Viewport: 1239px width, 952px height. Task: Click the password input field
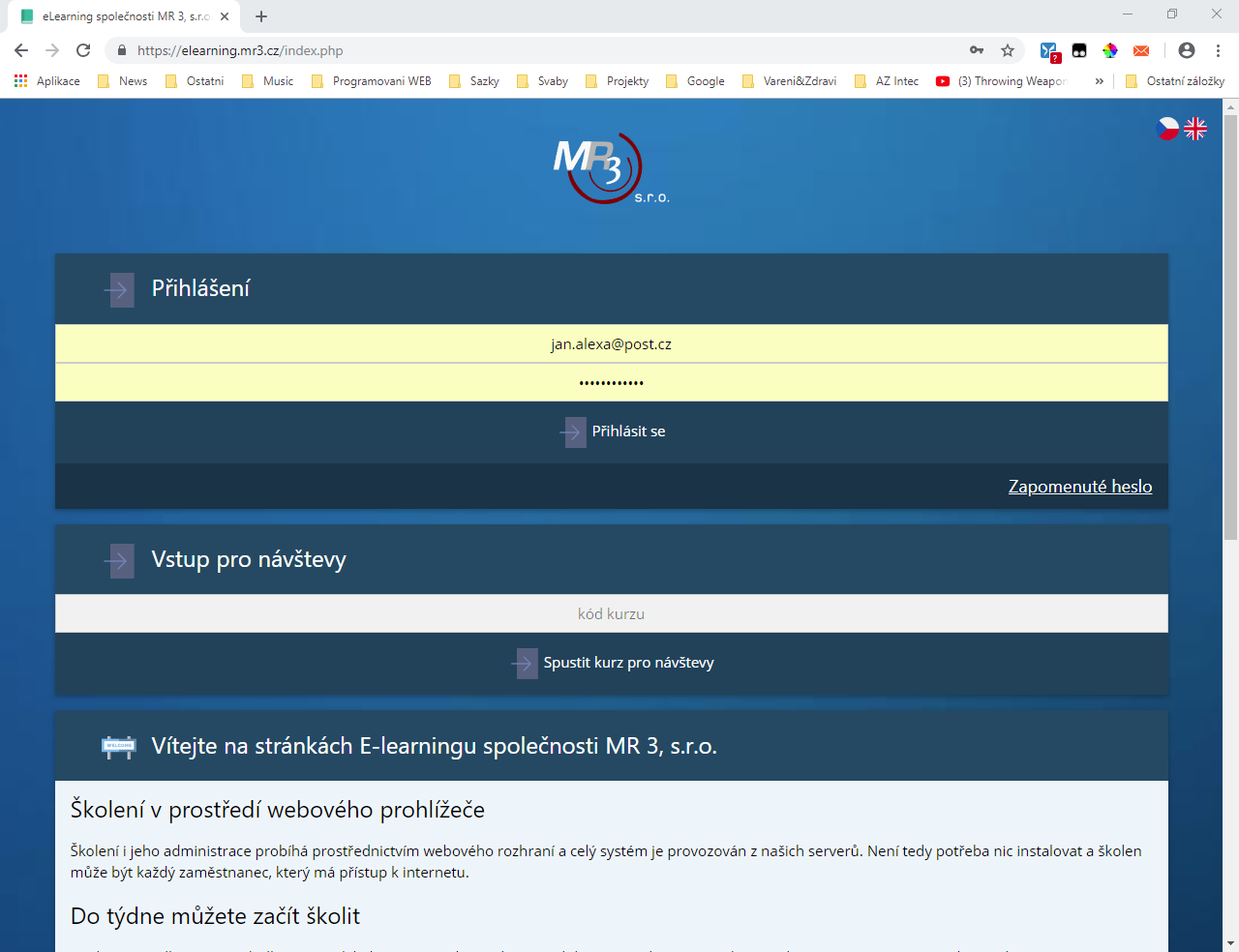[x=612, y=382]
